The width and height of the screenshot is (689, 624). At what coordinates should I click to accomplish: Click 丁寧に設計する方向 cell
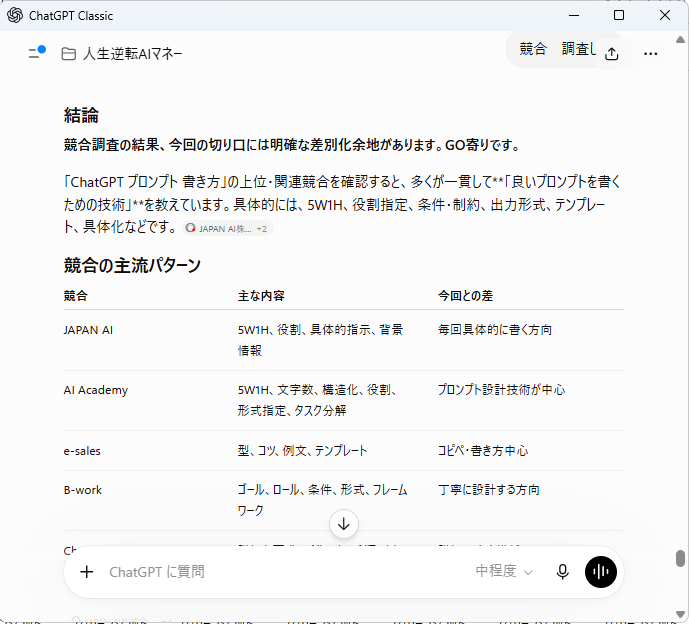point(489,490)
